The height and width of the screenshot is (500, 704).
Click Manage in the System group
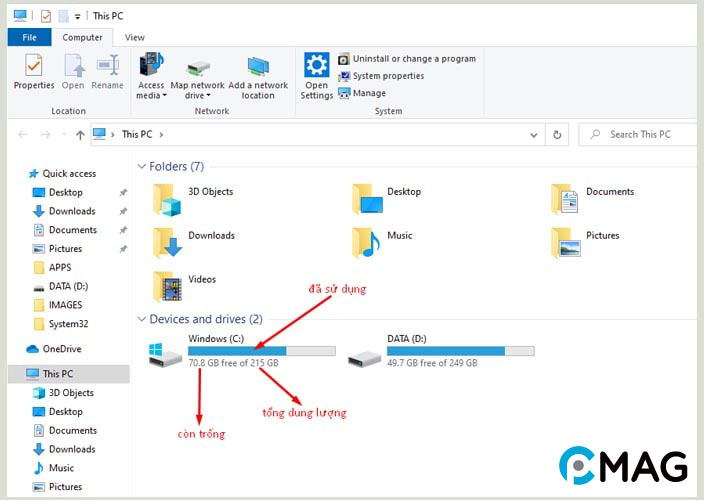(362, 93)
